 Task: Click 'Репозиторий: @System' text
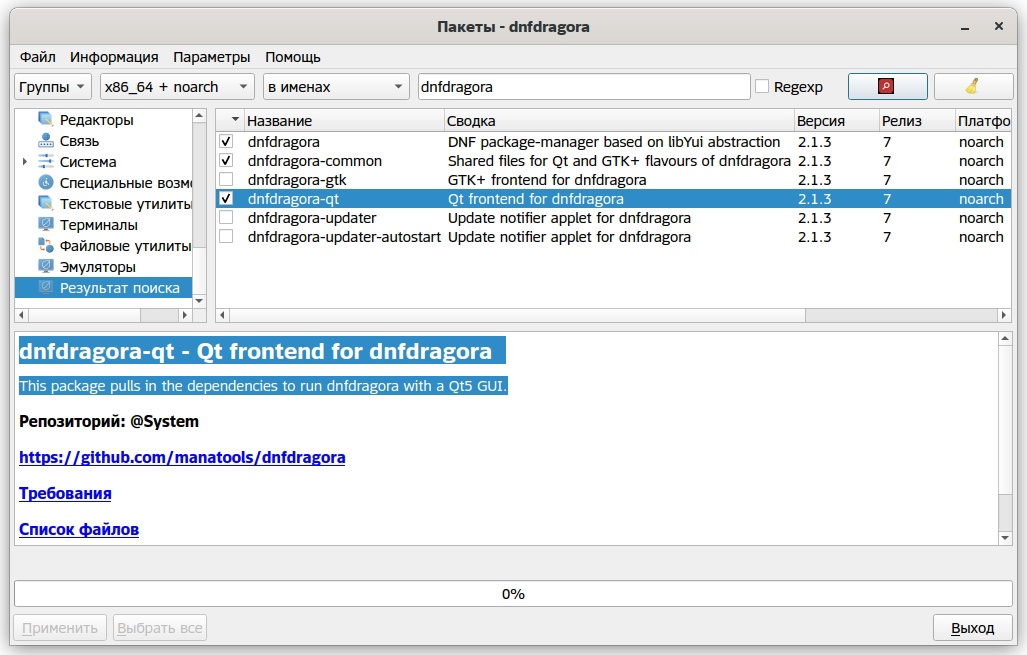(109, 421)
